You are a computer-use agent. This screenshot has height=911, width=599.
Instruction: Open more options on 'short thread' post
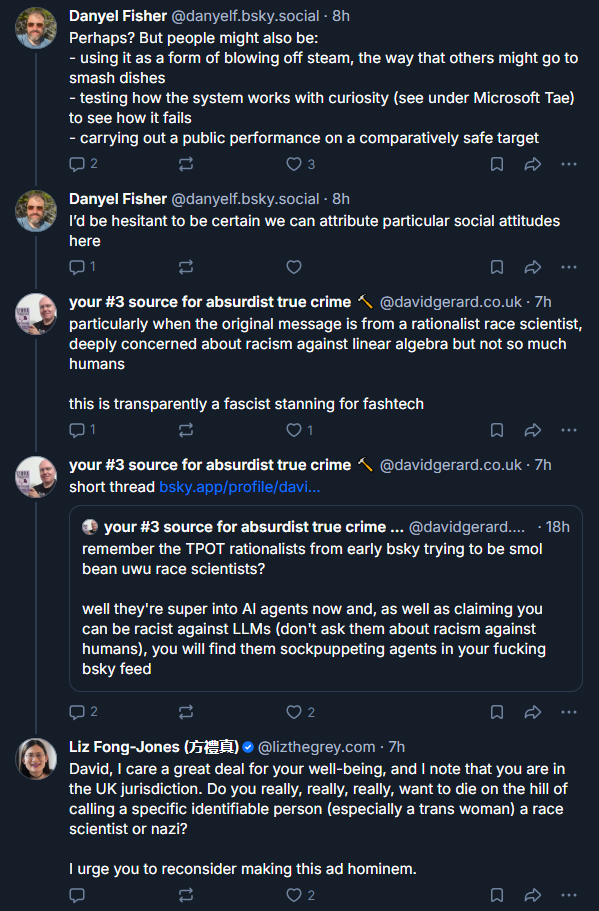[x=569, y=712]
